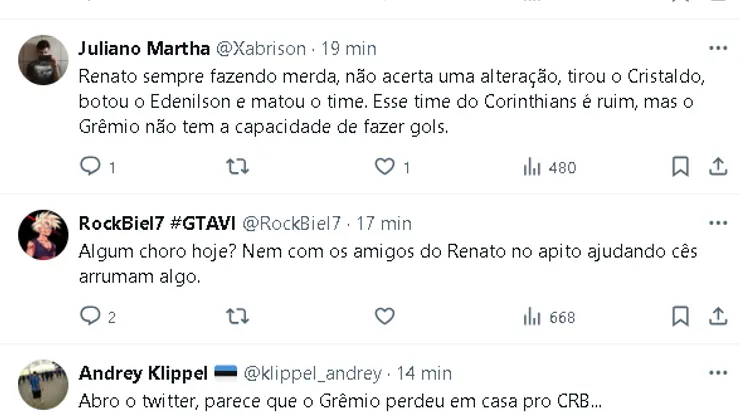Viewport: 740px width, 416px height.
Task: Share Juliano Martha's tweet
Action: (x=718, y=167)
